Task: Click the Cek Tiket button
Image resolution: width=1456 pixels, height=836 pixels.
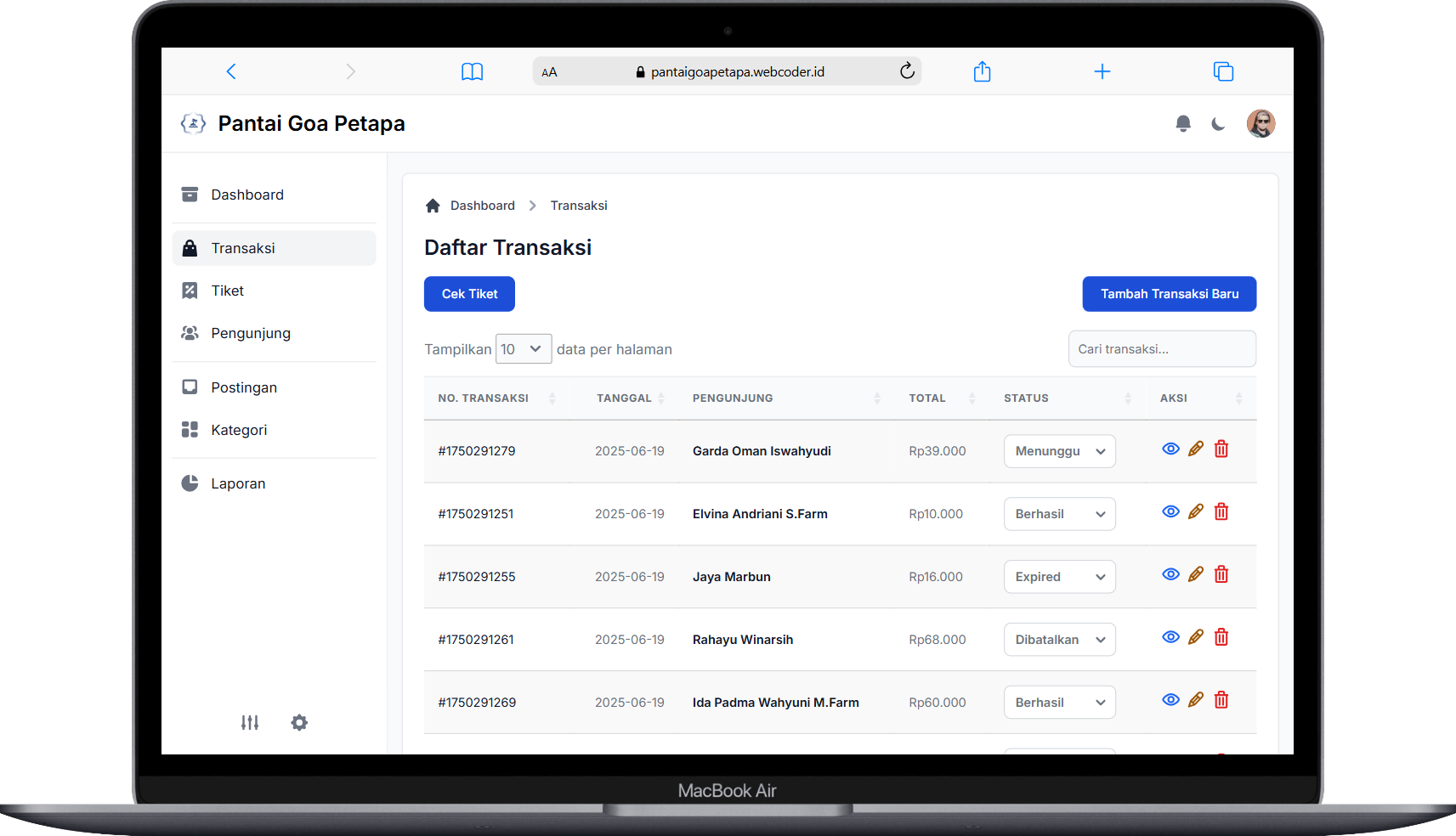Action: click(x=469, y=294)
